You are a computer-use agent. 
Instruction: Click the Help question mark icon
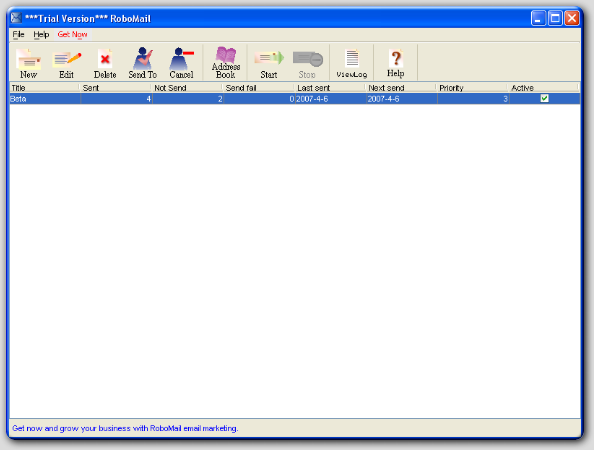[395, 63]
